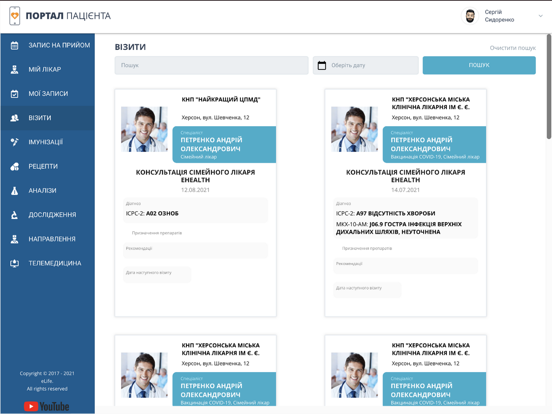Click diagnosis A97 ВІДСУТНІСТЬ ХВОРОБИ
The height and width of the screenshot is (414, 552).
click(396, 213)
